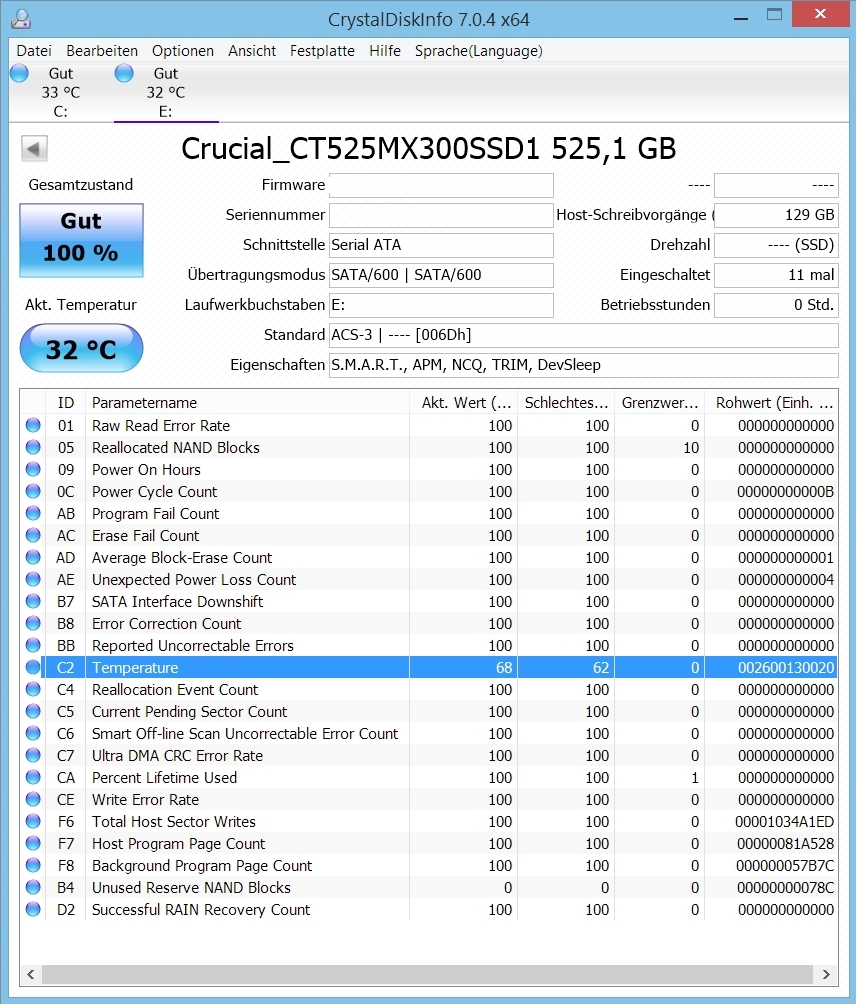
Task: Open the Bearbeiten menu
Action: 102,51
